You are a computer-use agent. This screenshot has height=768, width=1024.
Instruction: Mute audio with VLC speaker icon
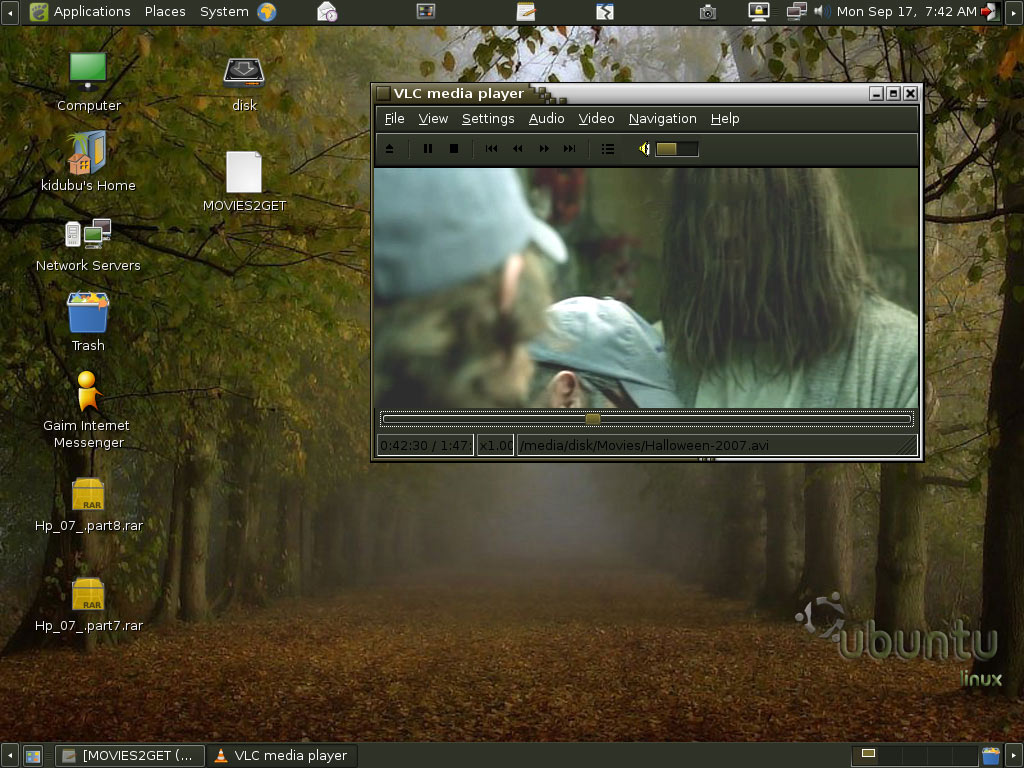tap(645, 149)
